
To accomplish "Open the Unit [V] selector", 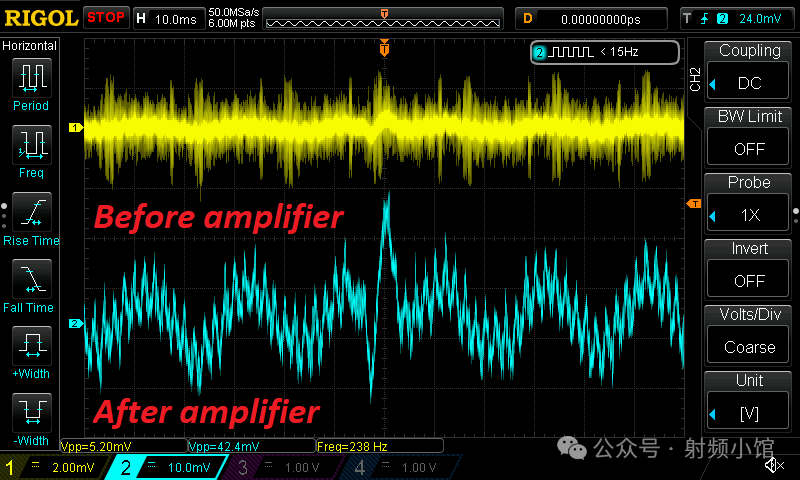I will point(749,398).
